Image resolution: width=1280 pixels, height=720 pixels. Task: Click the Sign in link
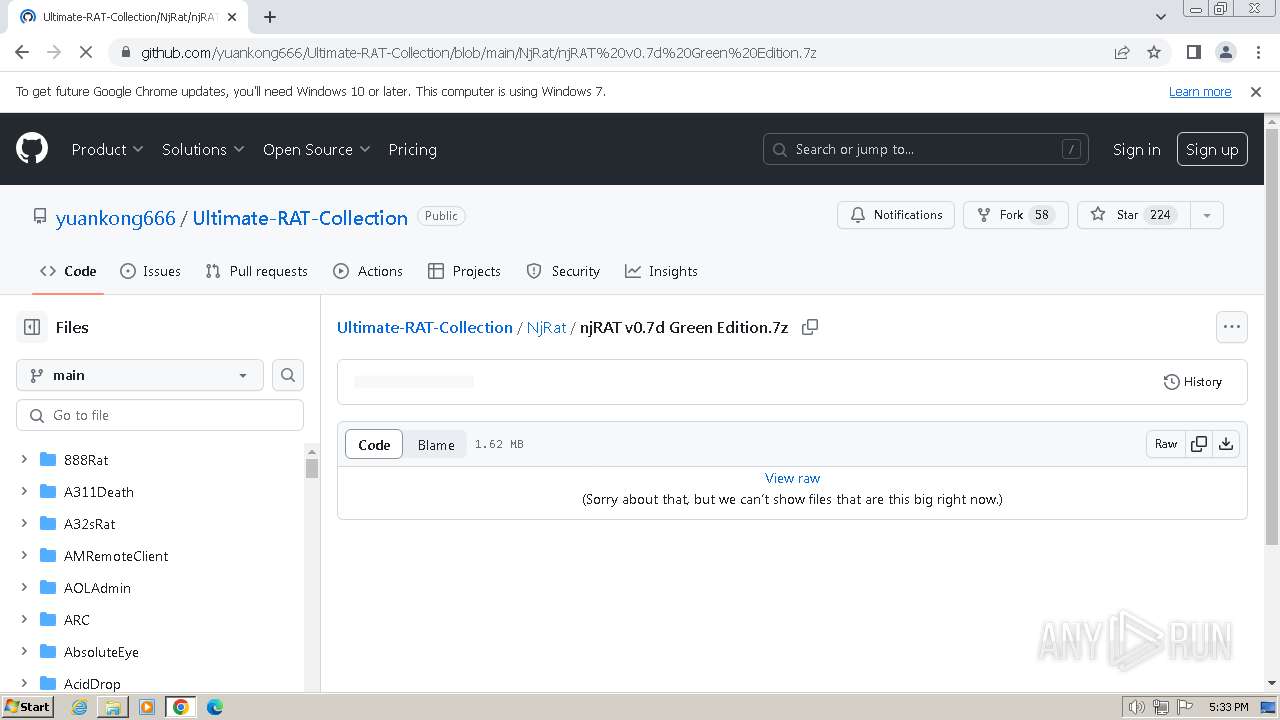[1136, 149]
